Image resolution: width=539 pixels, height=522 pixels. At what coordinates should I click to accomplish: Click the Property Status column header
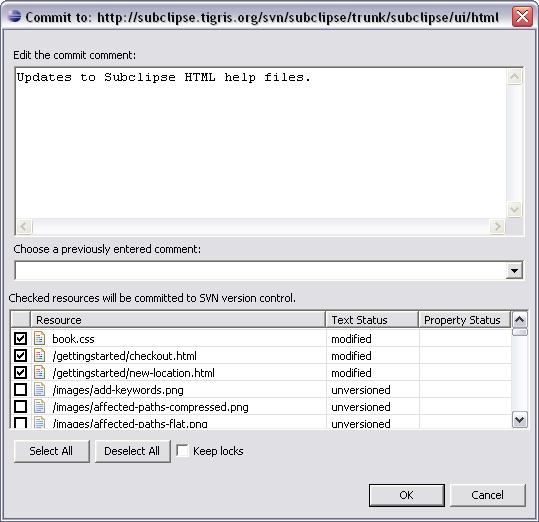(x=465, y=320)
